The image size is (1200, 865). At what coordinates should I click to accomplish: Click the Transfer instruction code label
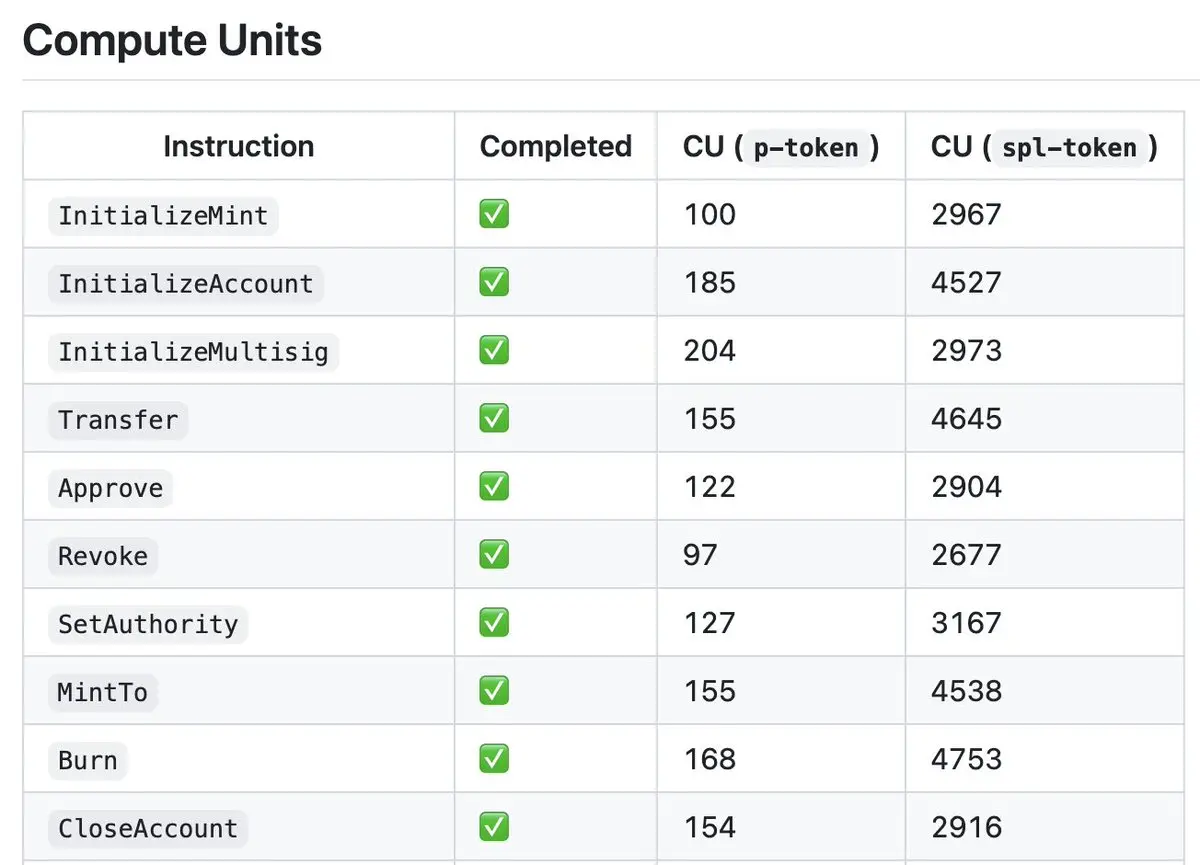pos(118,420)
